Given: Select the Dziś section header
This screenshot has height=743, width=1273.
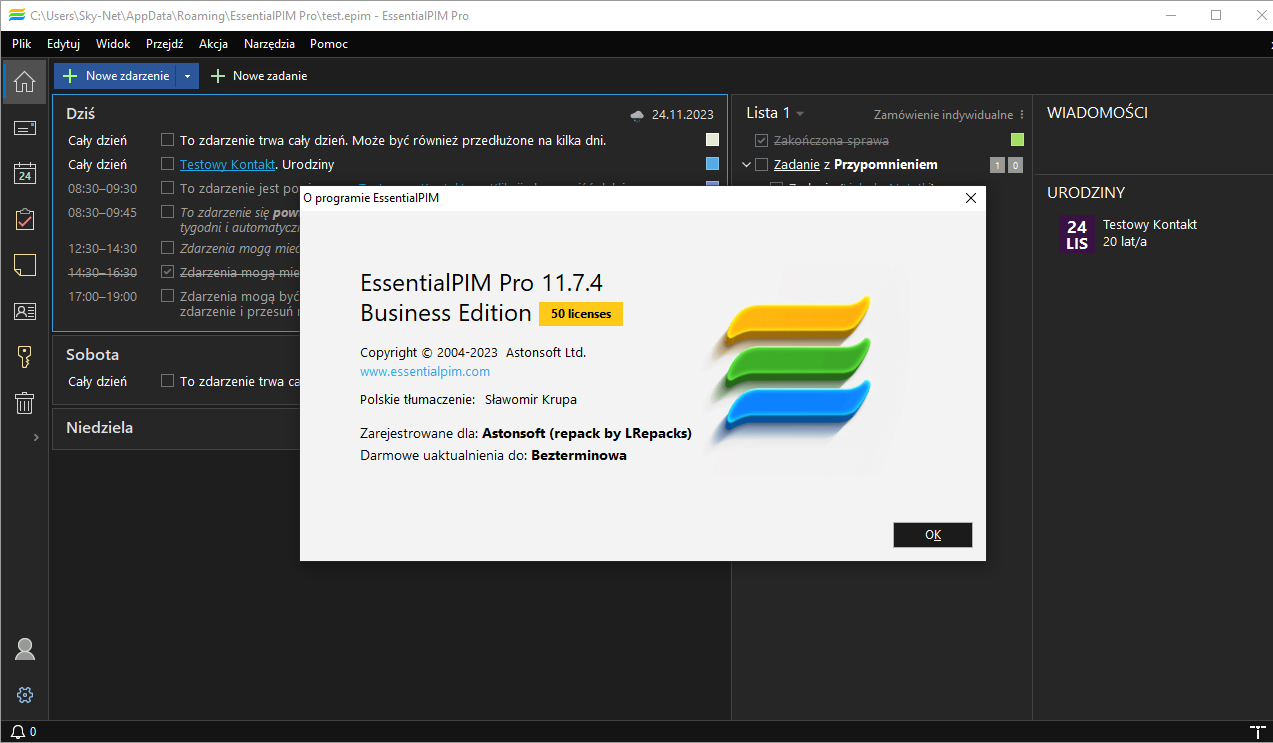Looking at the screenshot, I should click(x=81, y=114).
